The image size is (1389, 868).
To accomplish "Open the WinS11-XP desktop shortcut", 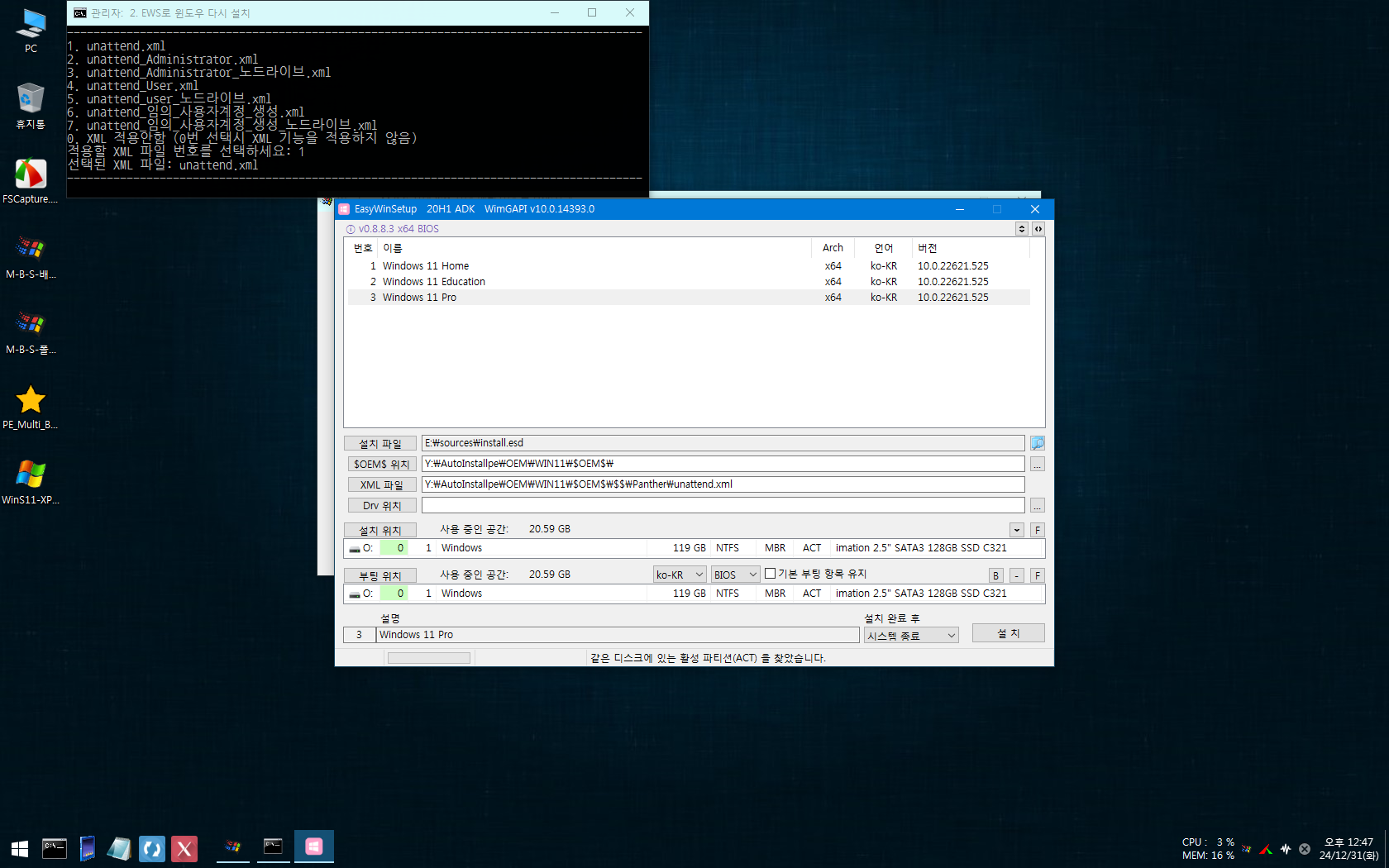I will click(x=31, y=482).
